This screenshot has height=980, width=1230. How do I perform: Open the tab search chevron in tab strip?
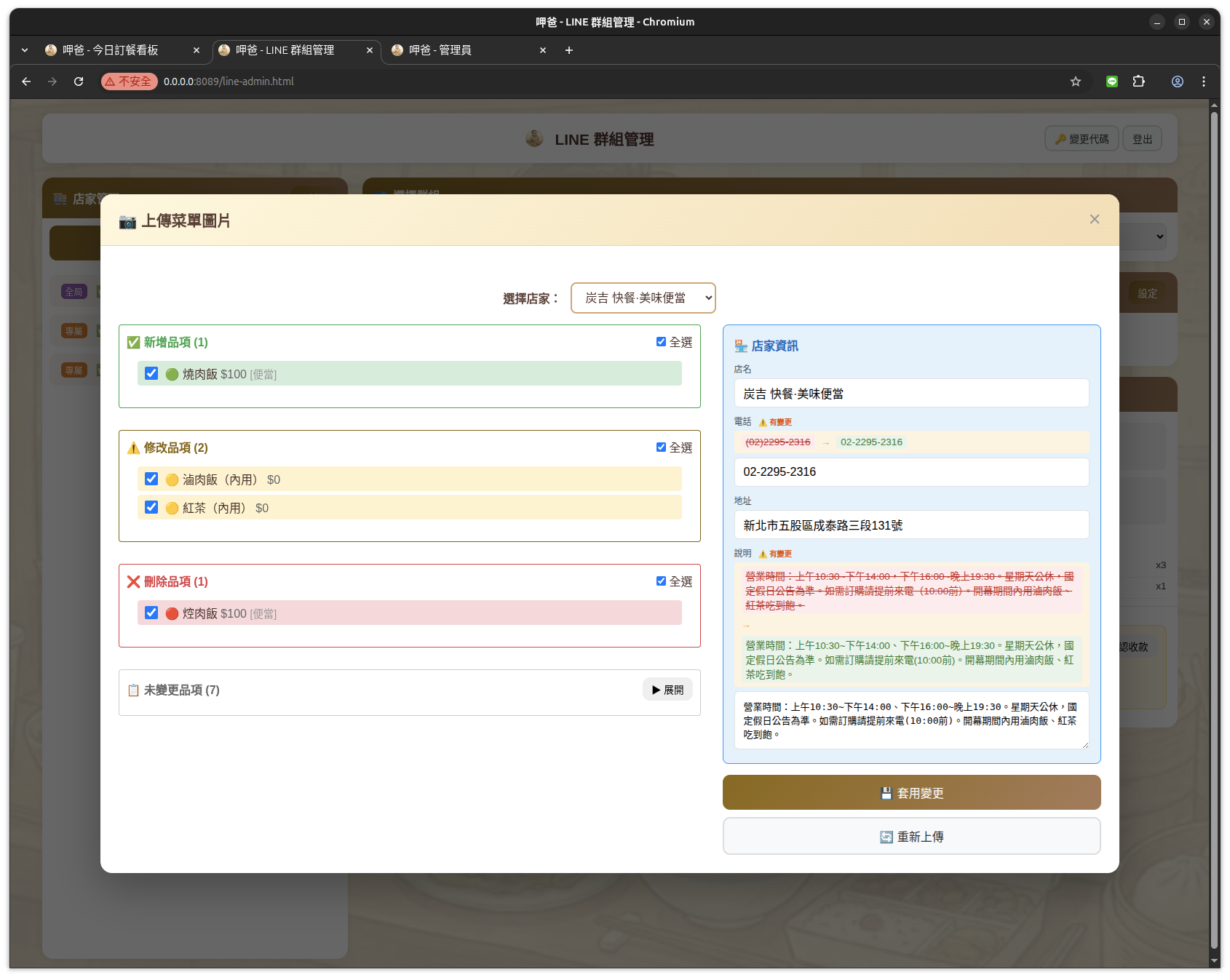click(x=25, y=50)
